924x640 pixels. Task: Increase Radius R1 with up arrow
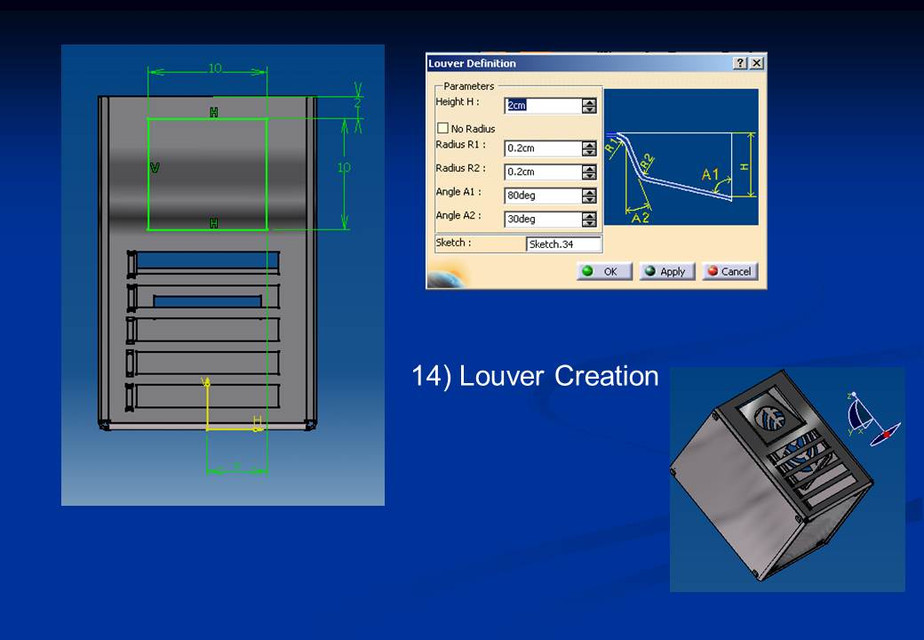tap(589, 144)
